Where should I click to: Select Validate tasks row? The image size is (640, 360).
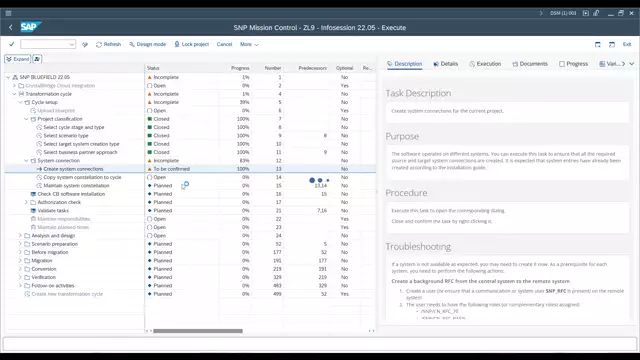[x=53, y=211]
